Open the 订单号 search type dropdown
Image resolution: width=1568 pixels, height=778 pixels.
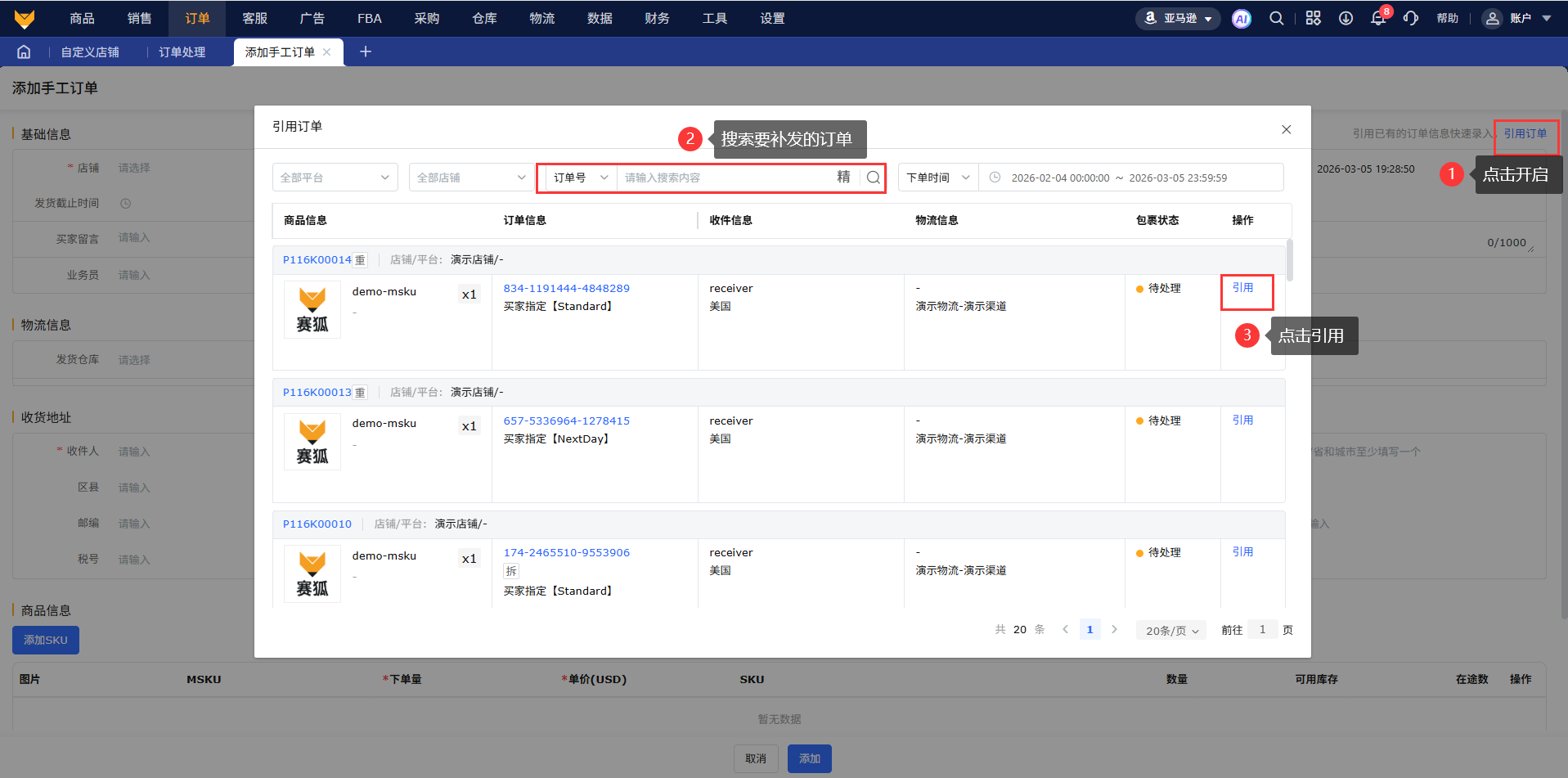point(580,178)
